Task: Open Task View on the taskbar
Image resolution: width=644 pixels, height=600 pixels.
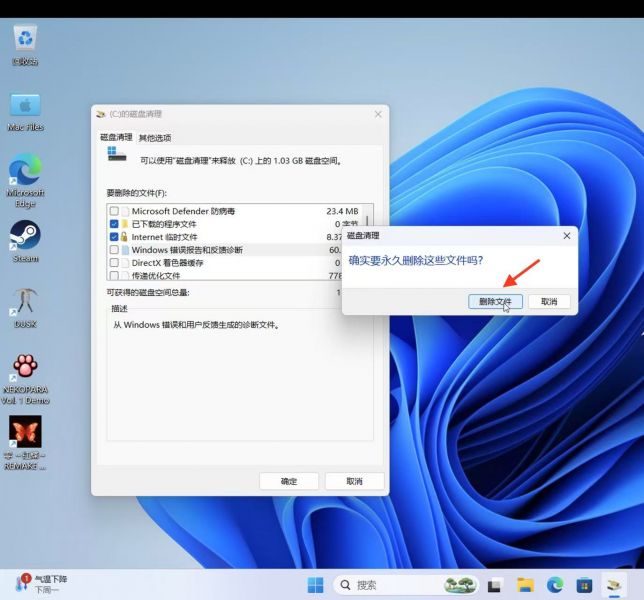Action: click(x=494, y=585)
